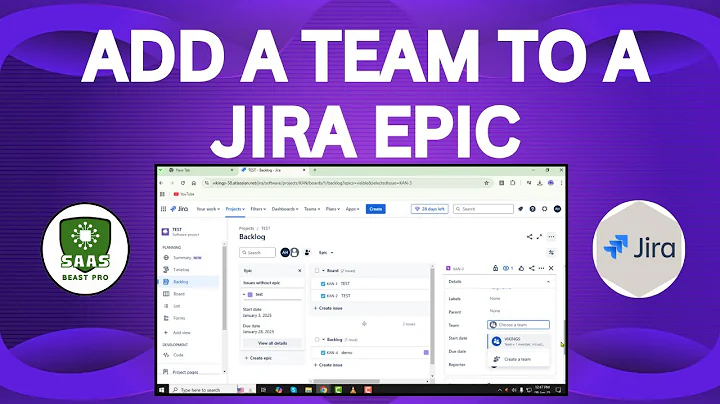Click View all details button
720x404 pixels.
272,343
